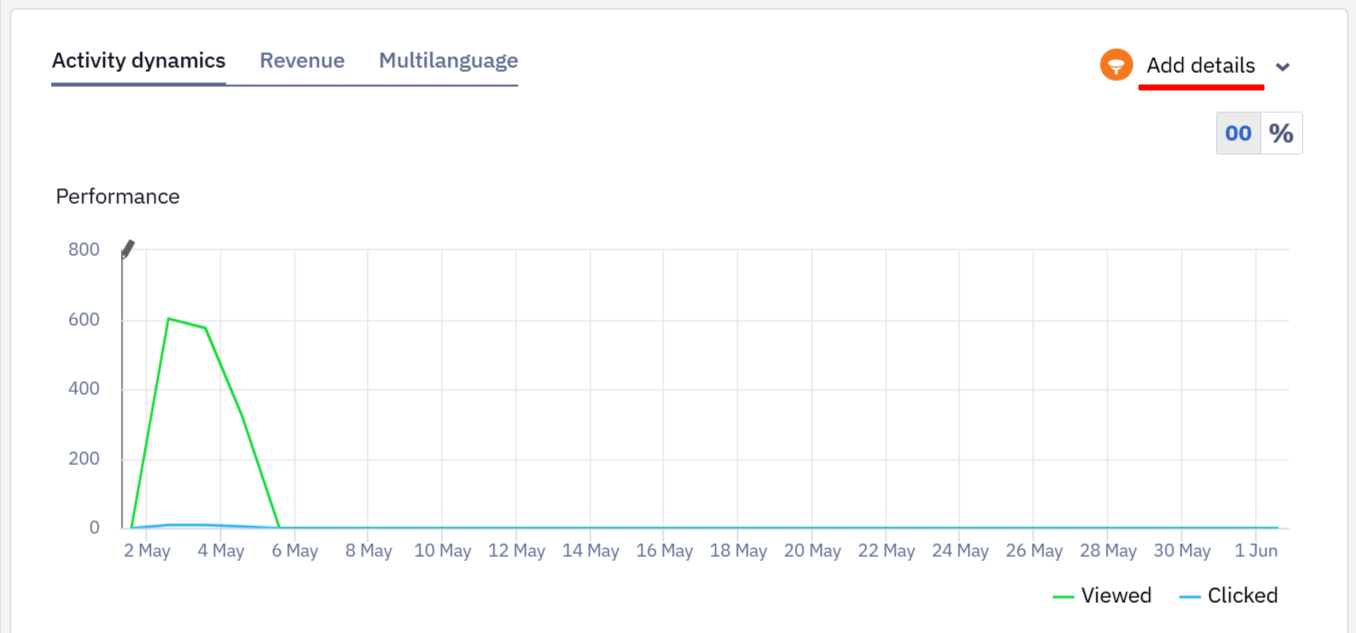Switch to the Multilanguage tab

coord(448,61)
